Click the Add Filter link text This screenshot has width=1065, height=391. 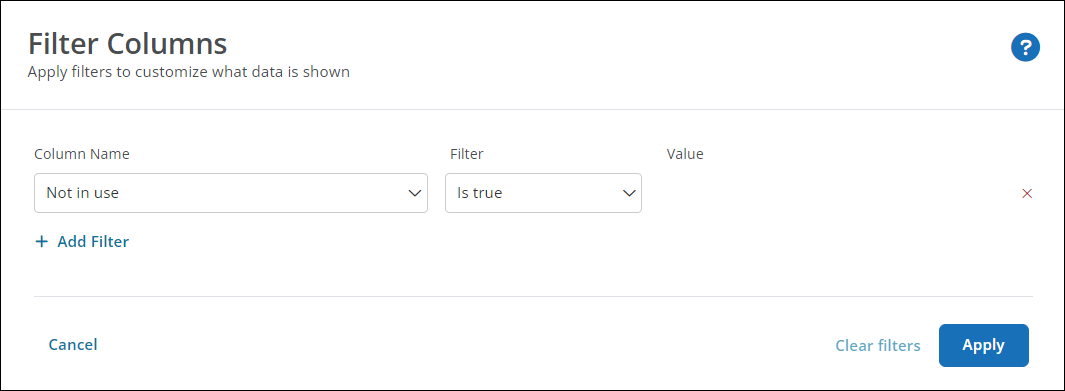tap(93, 241)
